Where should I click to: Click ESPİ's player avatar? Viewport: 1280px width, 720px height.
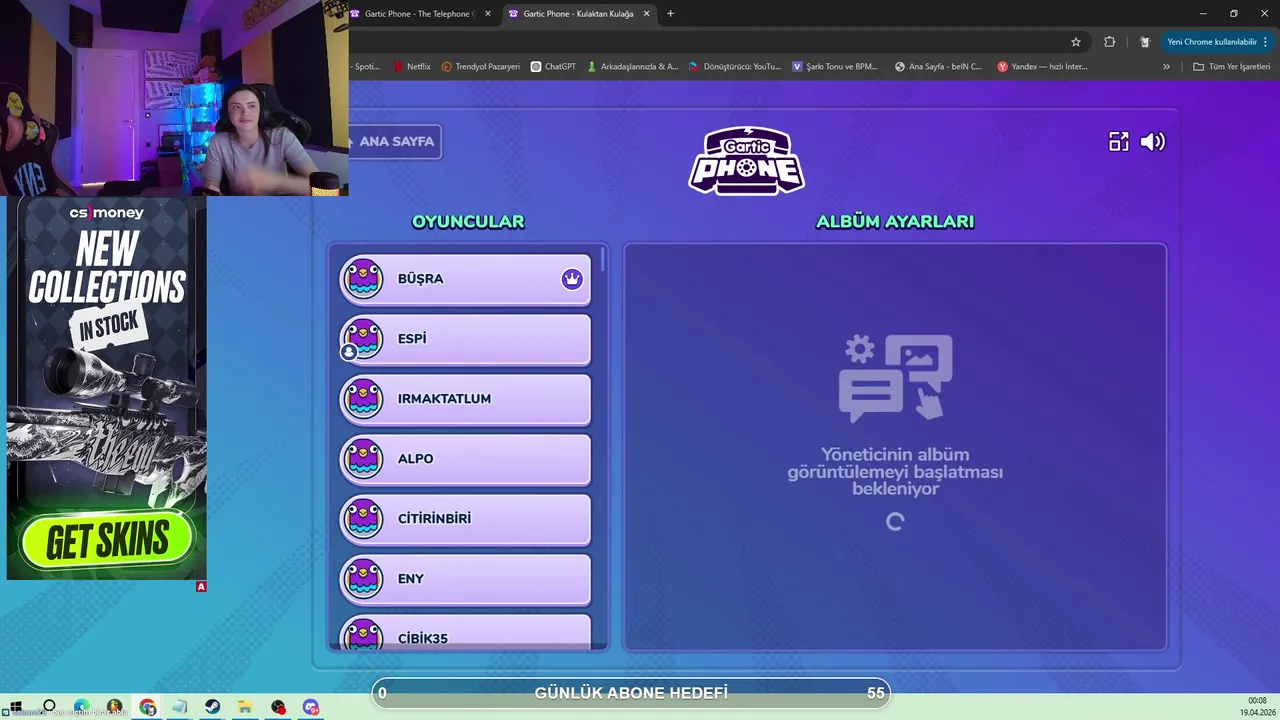tap(363, 339)
